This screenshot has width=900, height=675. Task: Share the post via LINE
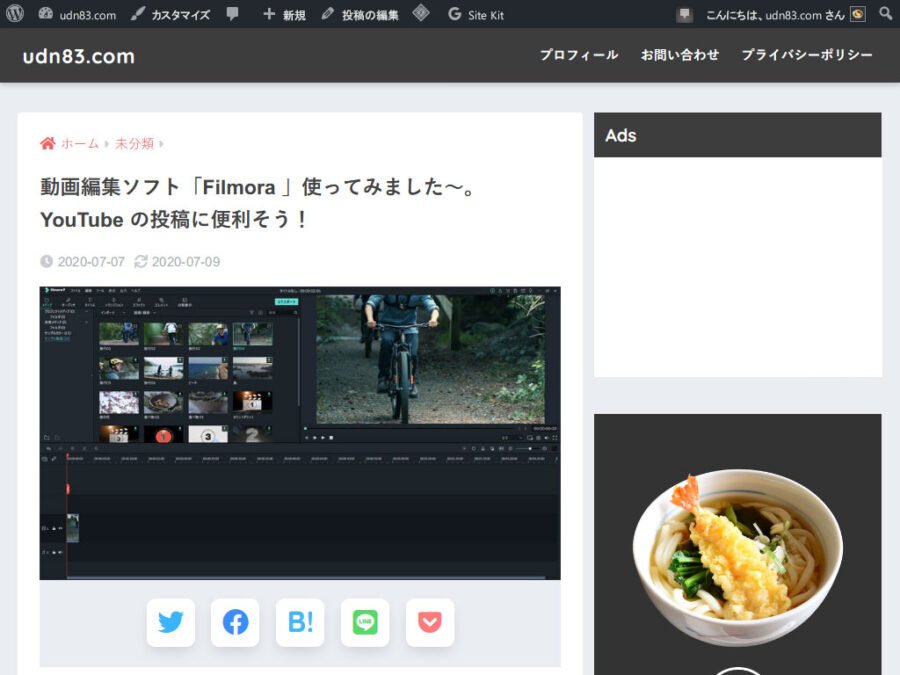365,622
